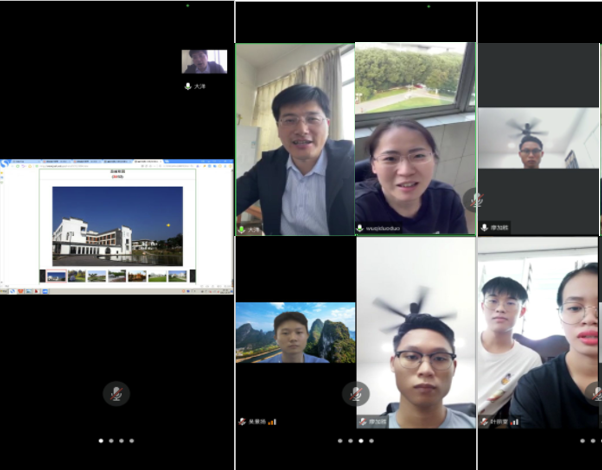The width and height of the screenshot is (602, 470).
Task: Select the first page dot under the shared screen
Action: pos(99,440)
